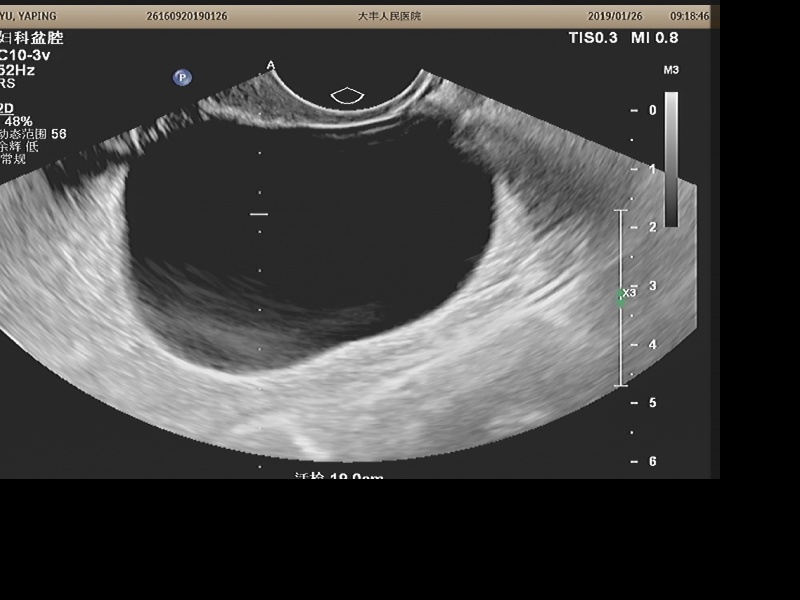Click the transducer sector icon at top

[347, 95]
